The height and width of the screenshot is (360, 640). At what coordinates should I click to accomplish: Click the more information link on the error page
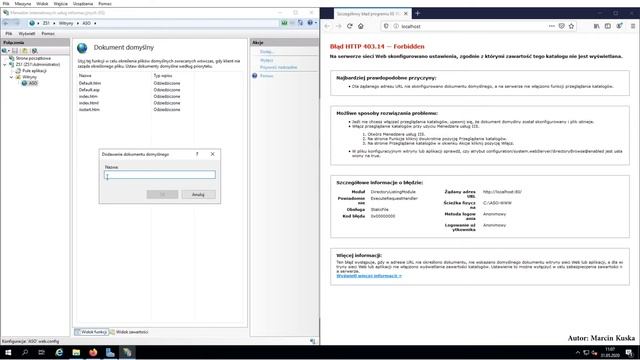tap(369, 276)
